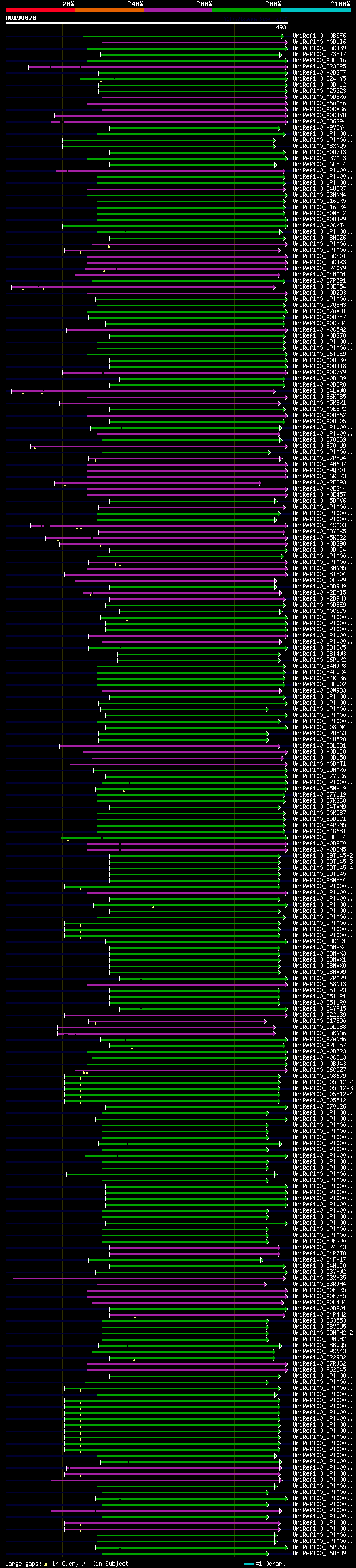Open the UniRef100_C4LVW8 entry
Viewport: 356px width, 1568px height.
click(x=319, y=391)
